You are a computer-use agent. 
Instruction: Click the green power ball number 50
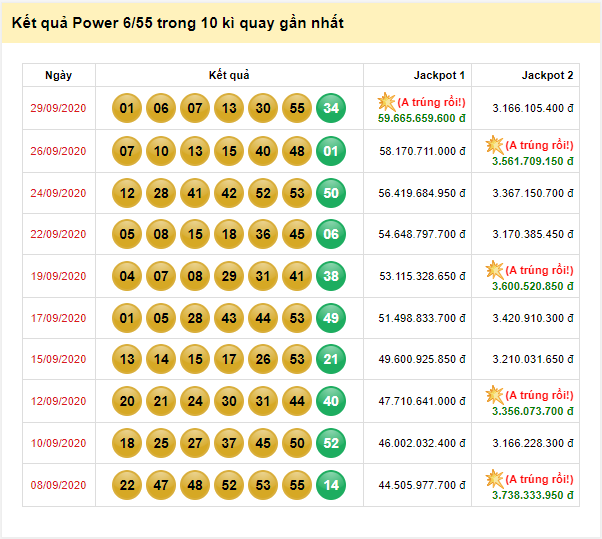[x=331, y=193]
